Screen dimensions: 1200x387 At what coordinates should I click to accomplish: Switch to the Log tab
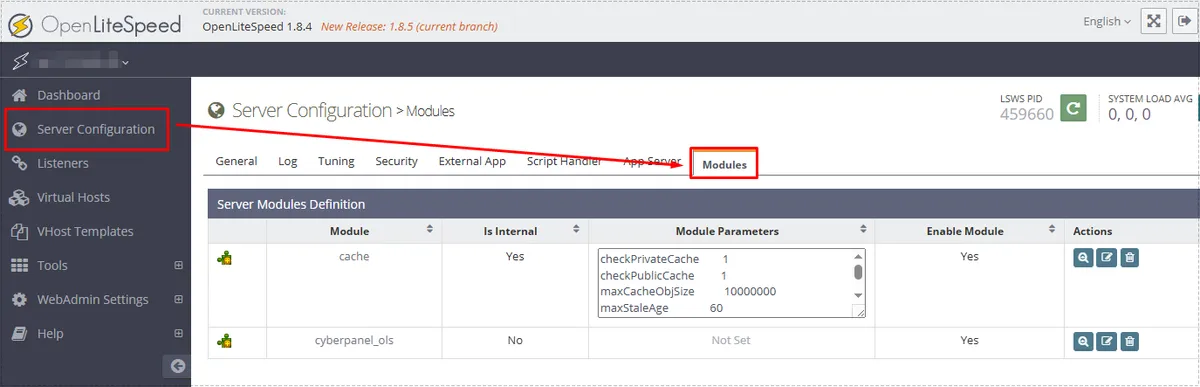(288, 161)
